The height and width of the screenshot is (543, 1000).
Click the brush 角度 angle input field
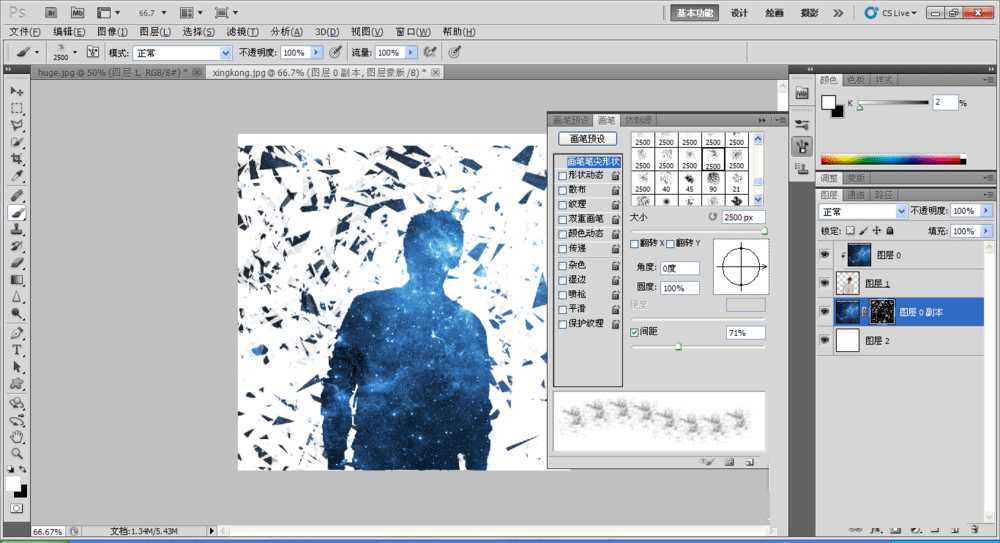[680, 268]
